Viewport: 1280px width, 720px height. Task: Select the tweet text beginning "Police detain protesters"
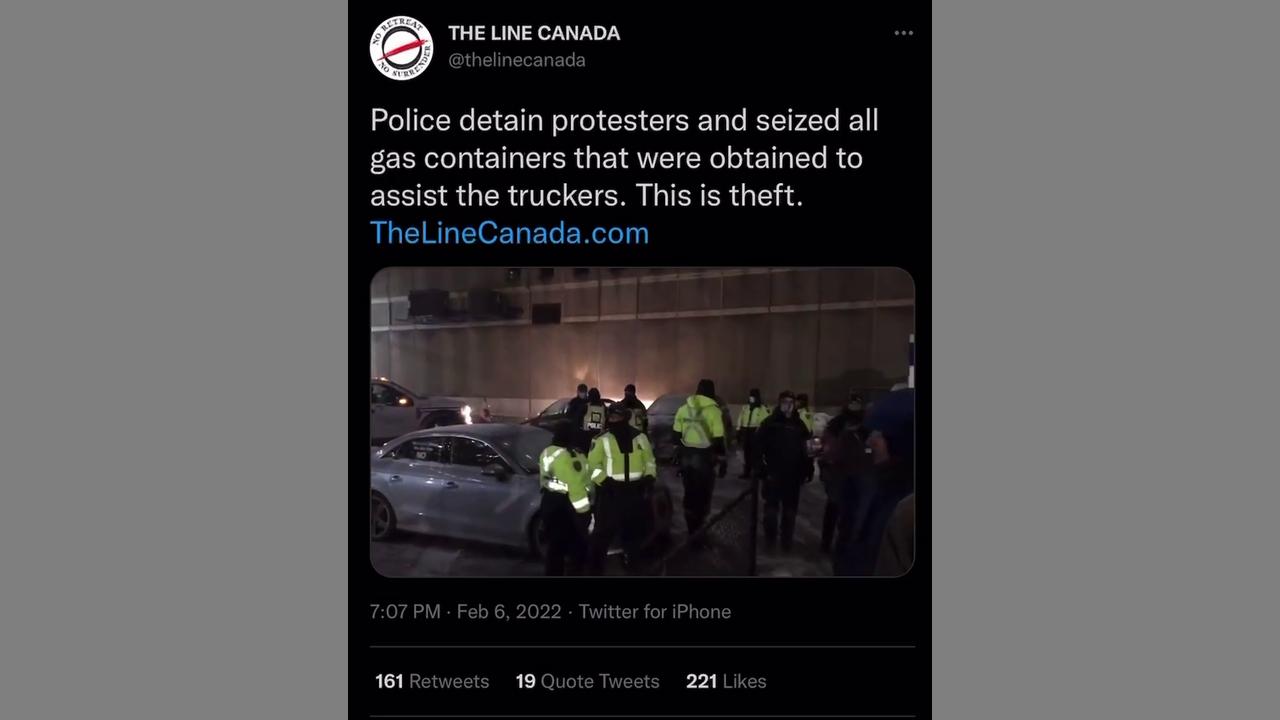coord(625,158)
